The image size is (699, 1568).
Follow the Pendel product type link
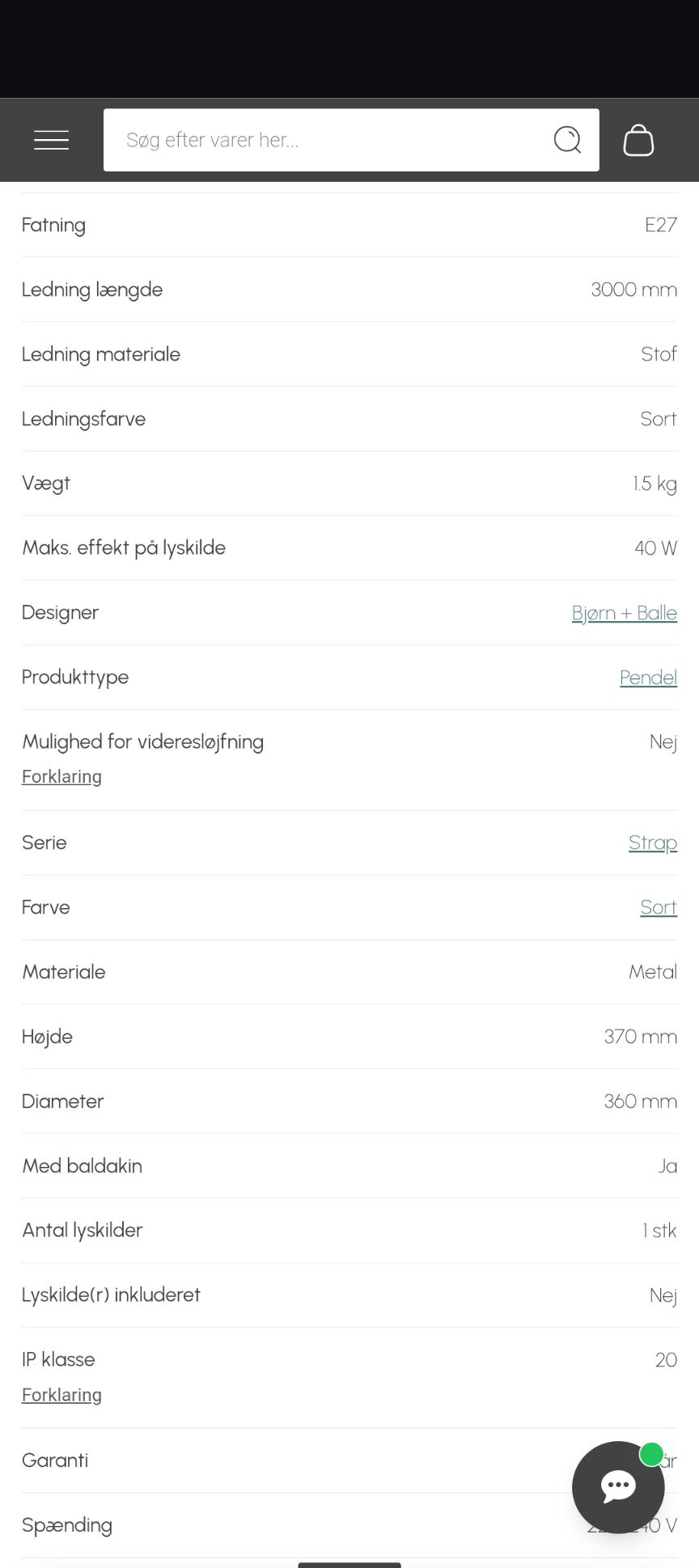[648, 678]
